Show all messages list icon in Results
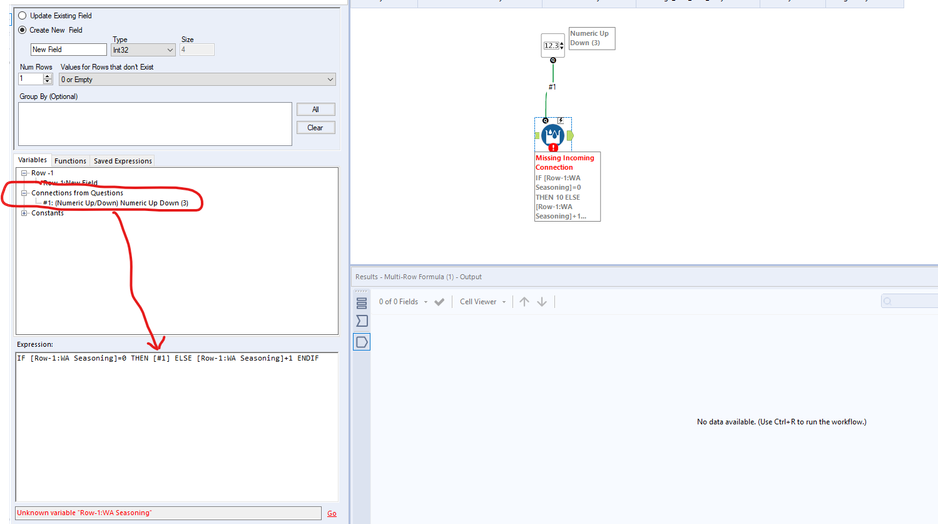938x524 pixels. 361,303
